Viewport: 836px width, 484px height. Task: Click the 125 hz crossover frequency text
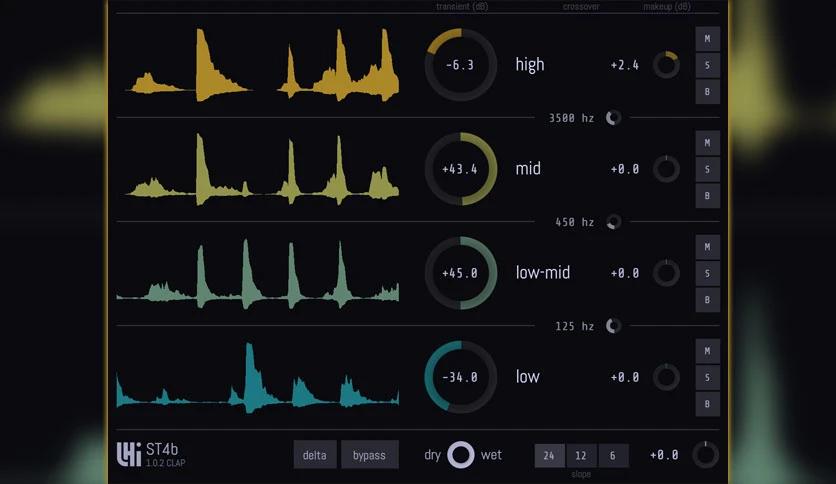[x=575, y=326]
